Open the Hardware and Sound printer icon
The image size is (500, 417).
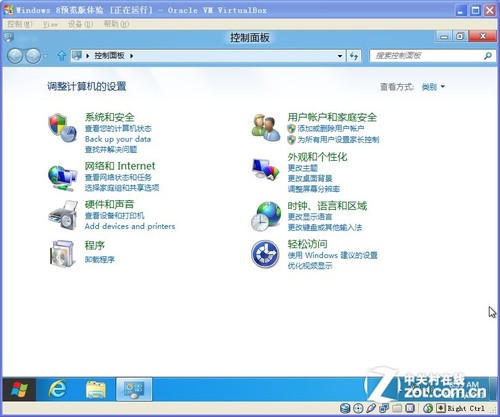(63, 215)
